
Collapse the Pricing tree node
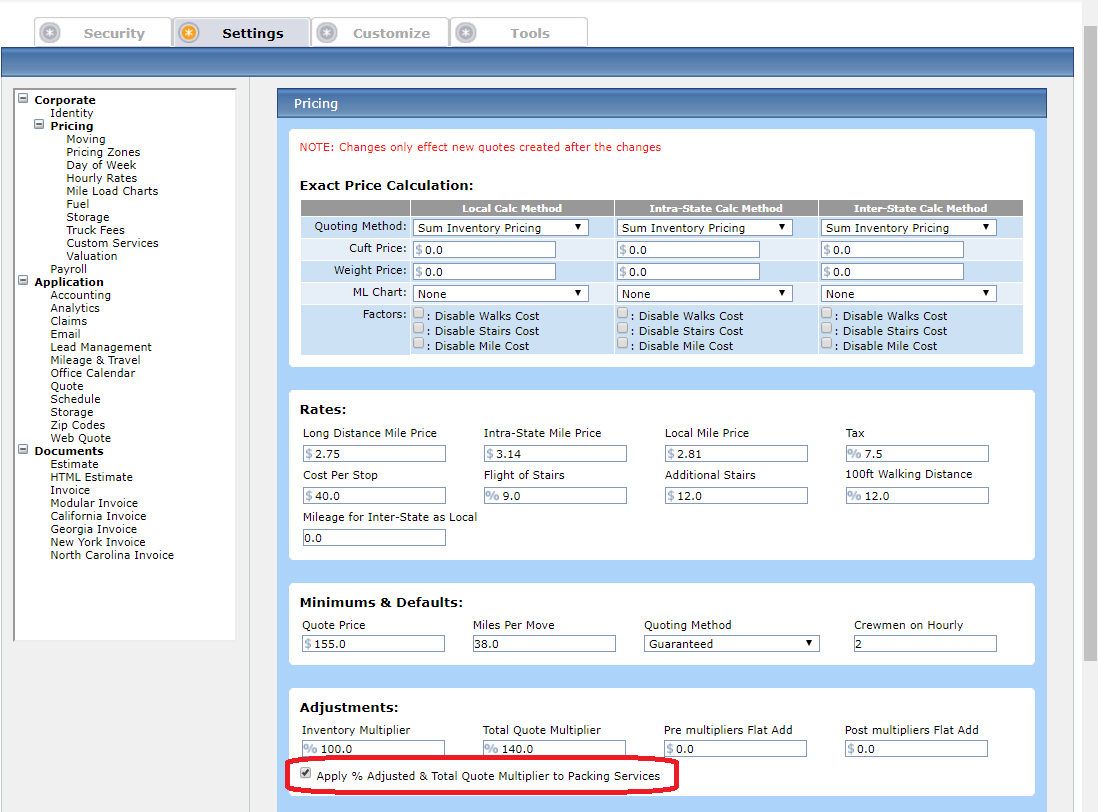[39, 125]
